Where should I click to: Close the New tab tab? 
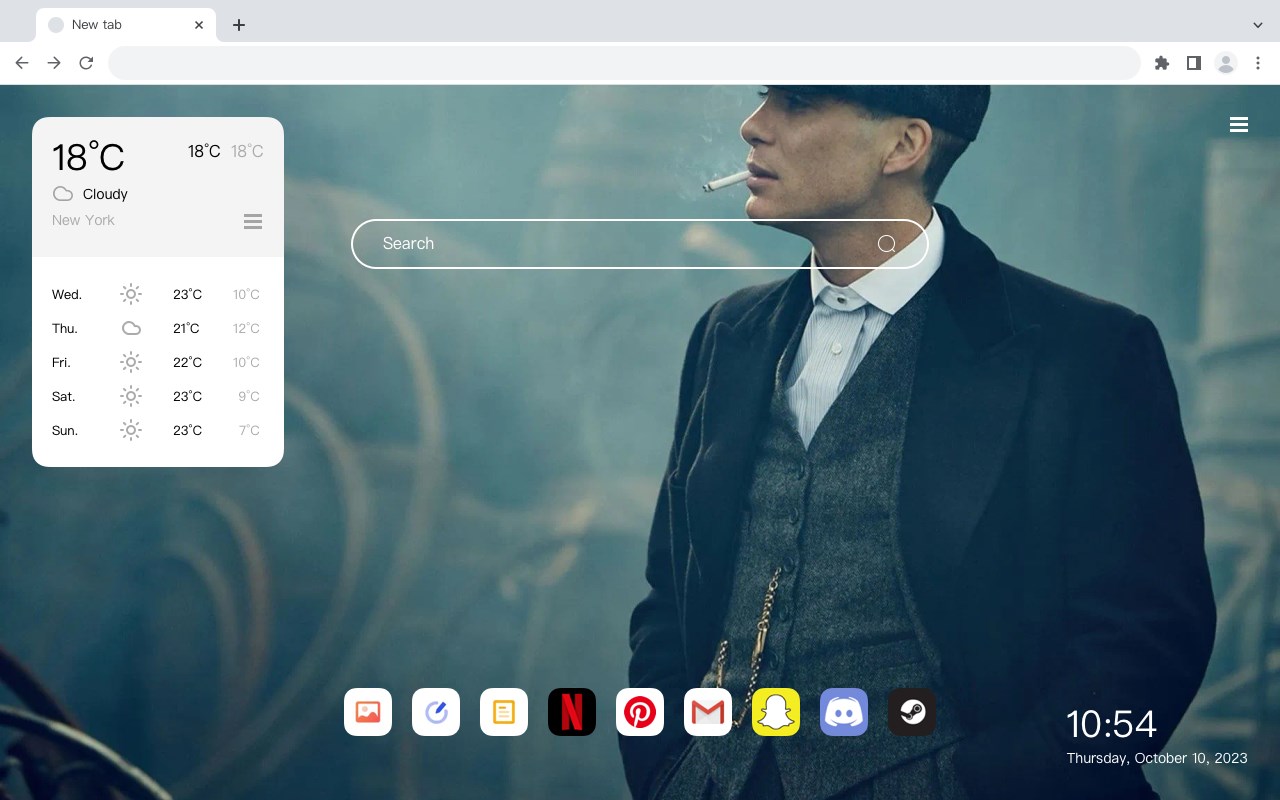click(x=200, y=25)
